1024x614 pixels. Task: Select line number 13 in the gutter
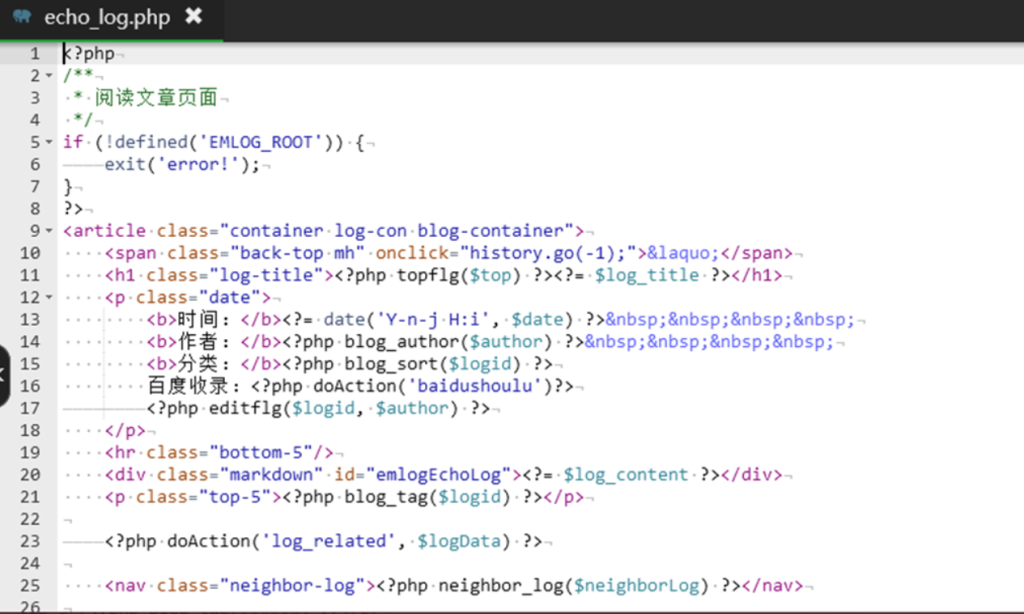(x=30, y=319)
